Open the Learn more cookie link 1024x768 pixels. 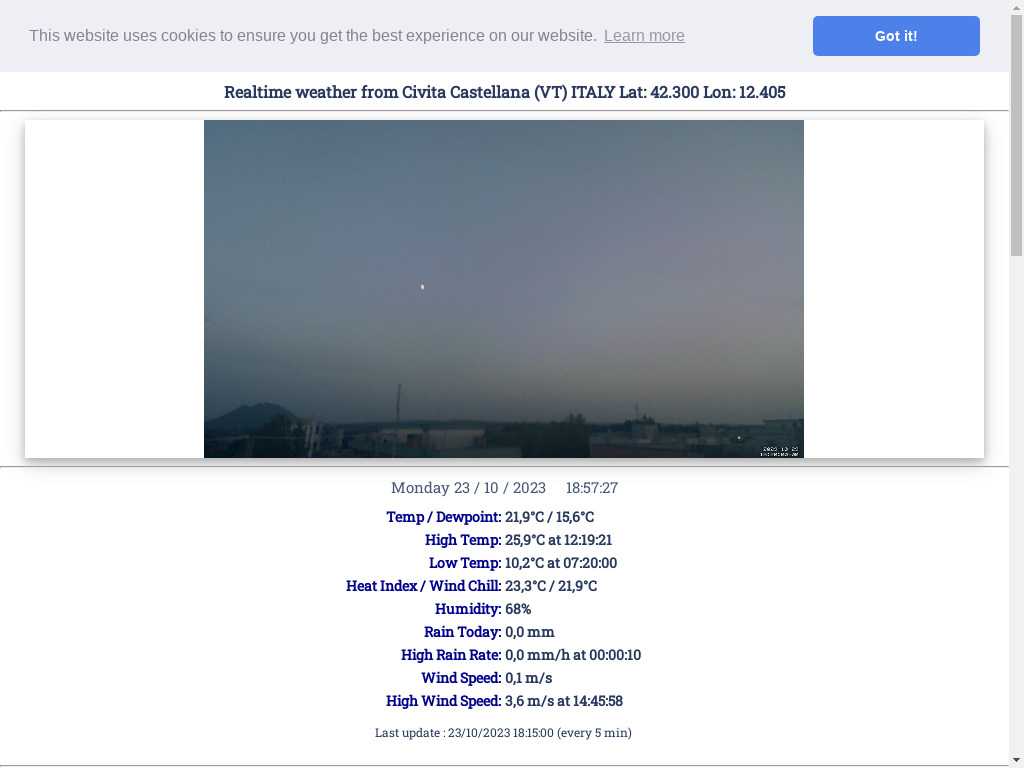pos(644,35)
